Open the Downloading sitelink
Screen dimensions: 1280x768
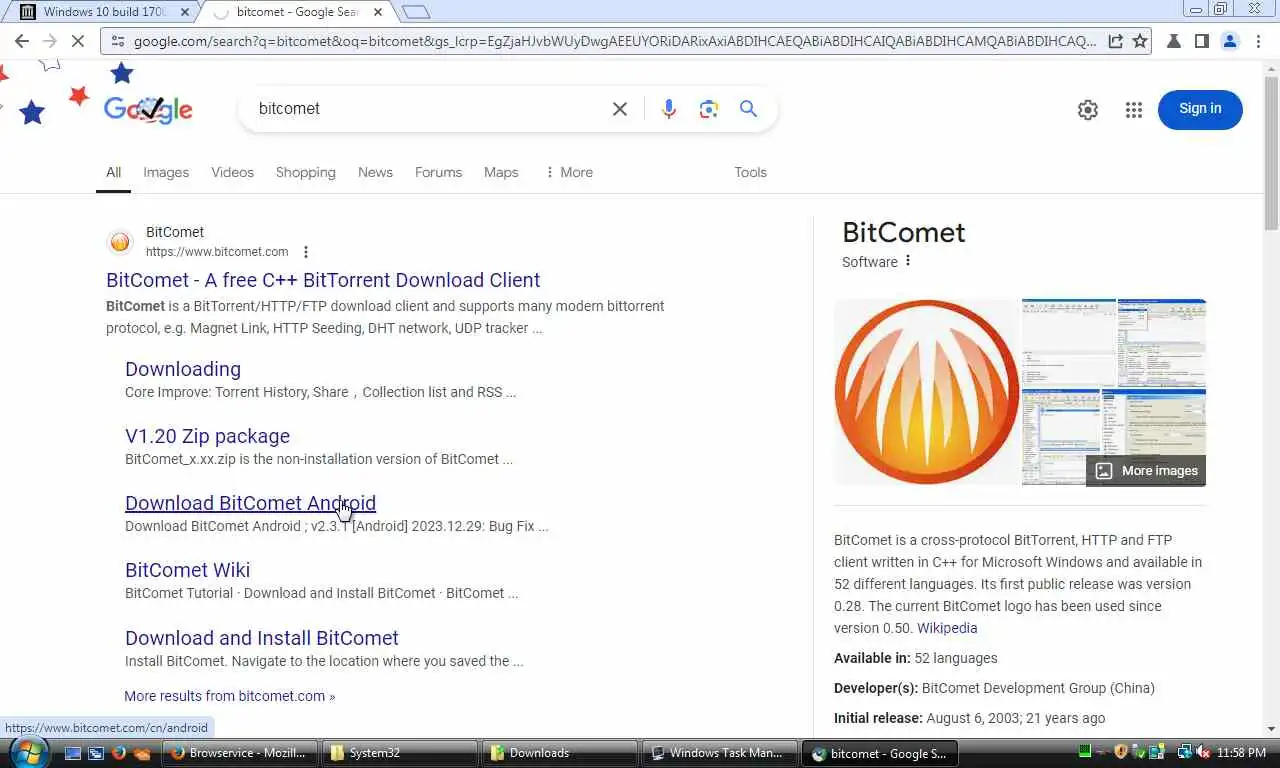pos(183,369)
